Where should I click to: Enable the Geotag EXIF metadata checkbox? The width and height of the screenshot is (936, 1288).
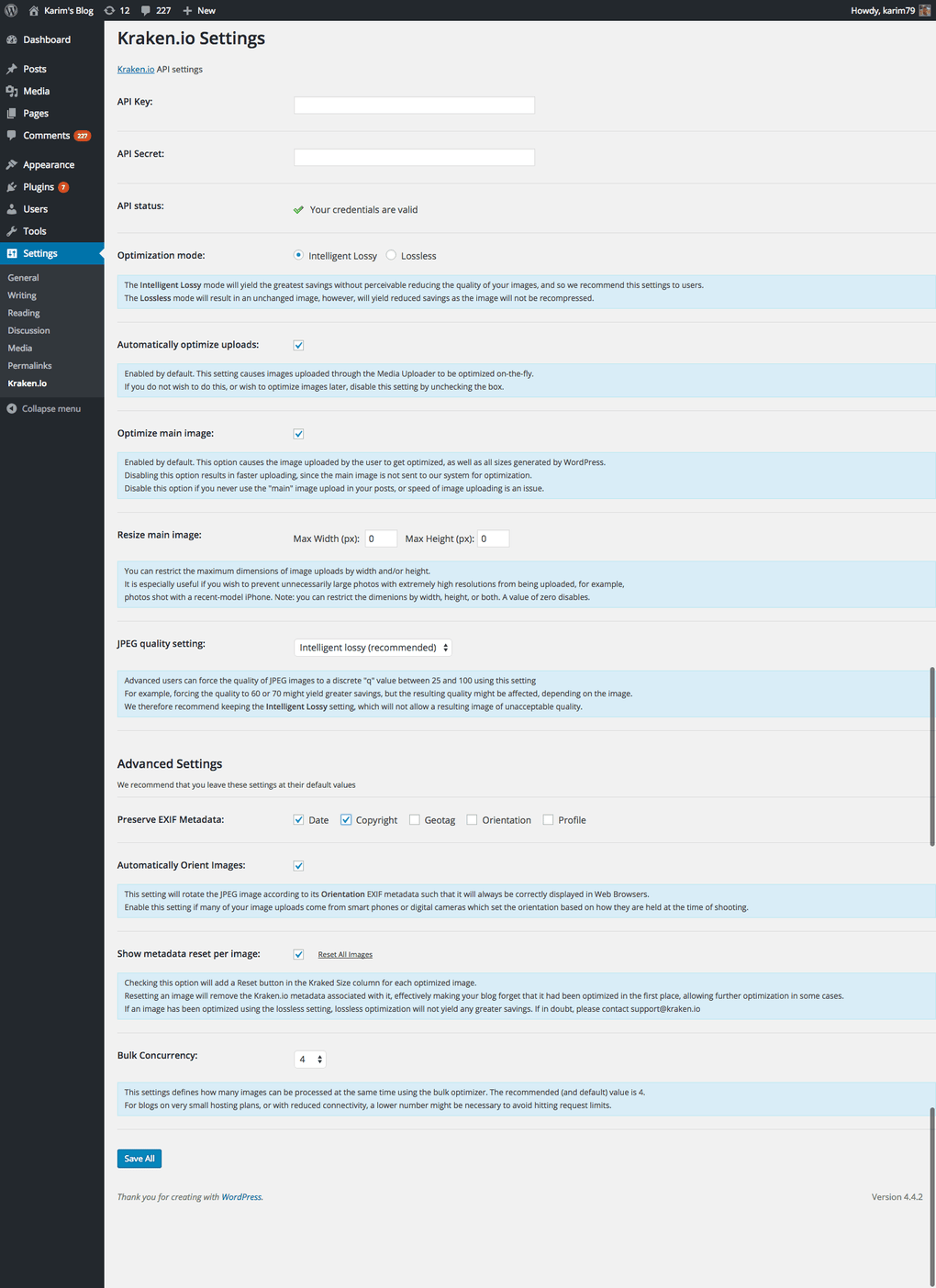click(x=415, y=818)
